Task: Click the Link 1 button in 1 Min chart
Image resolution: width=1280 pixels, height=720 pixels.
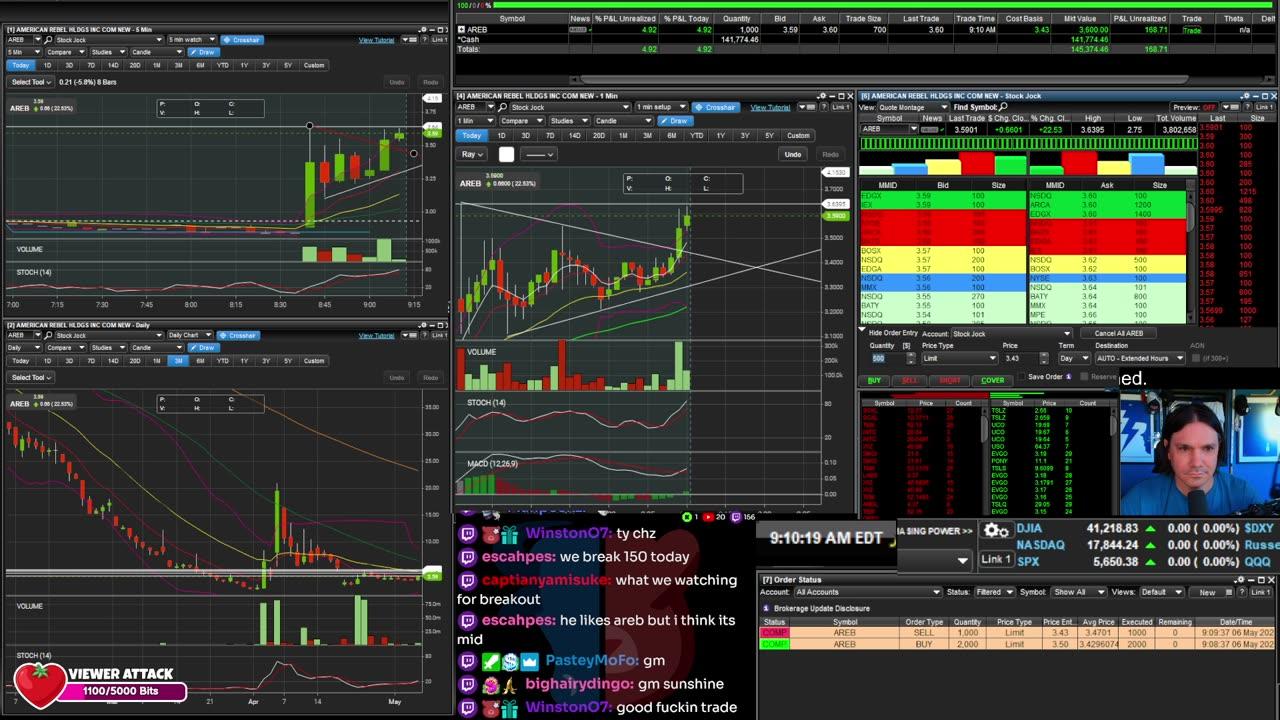Action: (841, 107)
